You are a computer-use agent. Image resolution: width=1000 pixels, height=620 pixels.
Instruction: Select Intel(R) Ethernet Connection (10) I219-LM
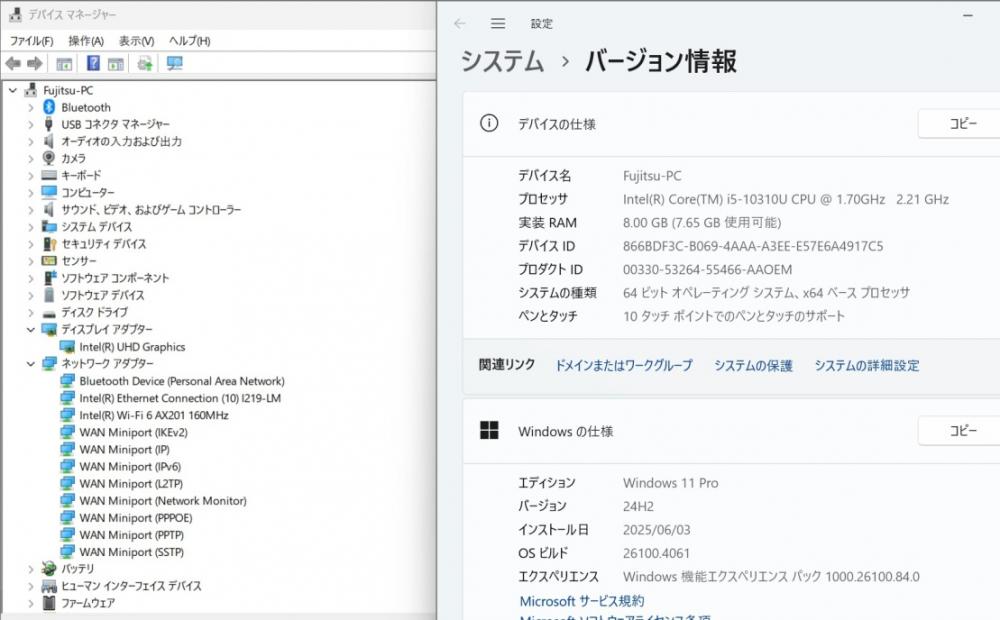180,398
